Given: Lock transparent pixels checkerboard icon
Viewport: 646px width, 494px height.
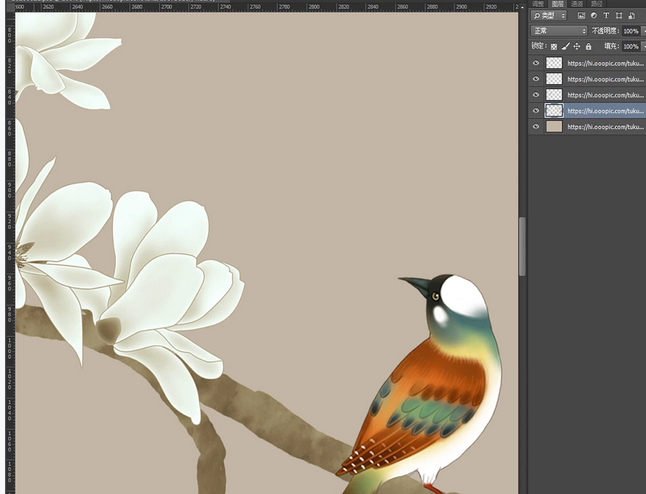Looking at the screenshot, I should coord(553,46).
